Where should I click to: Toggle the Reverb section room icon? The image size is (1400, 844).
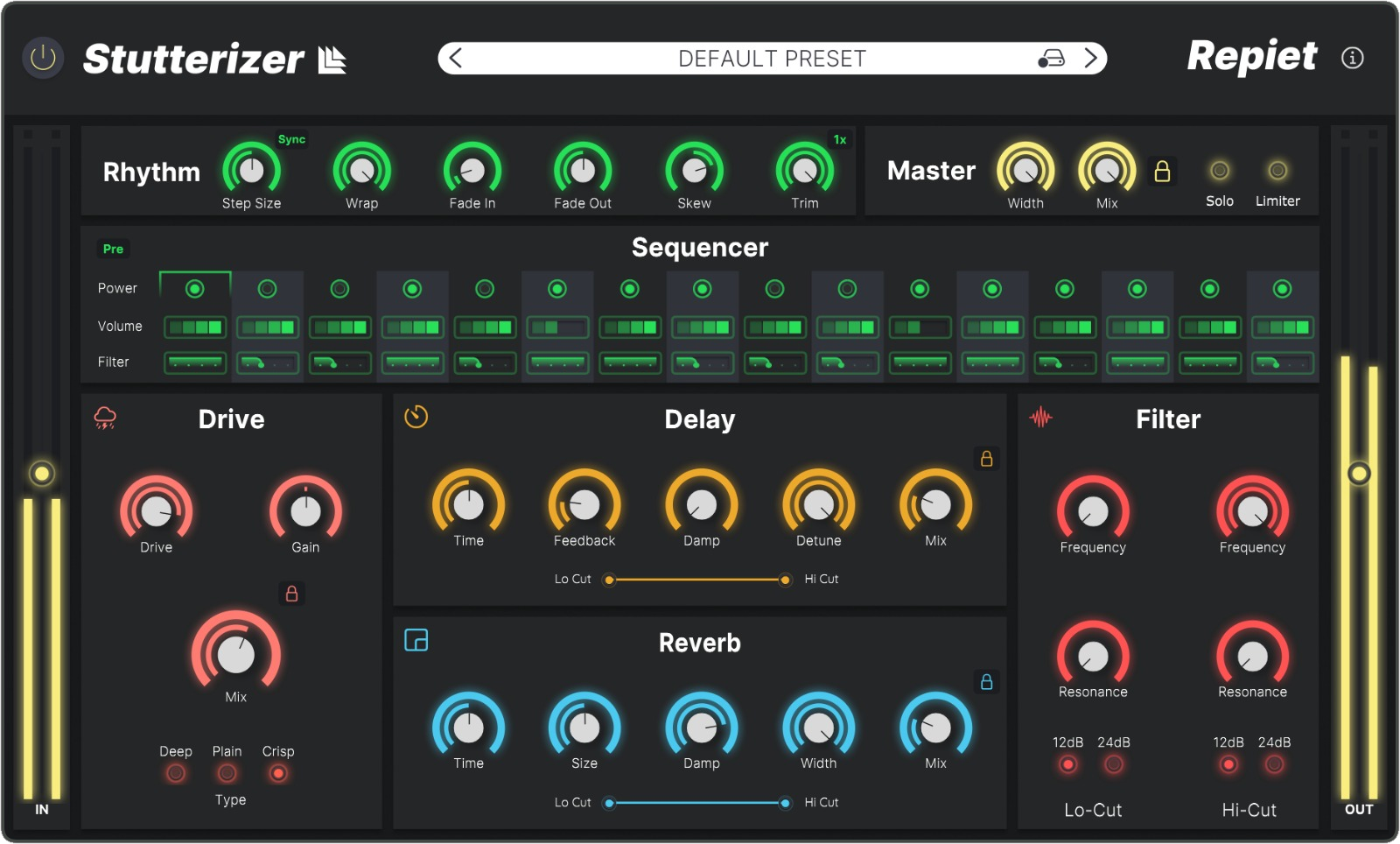click(x=416, y=640)
